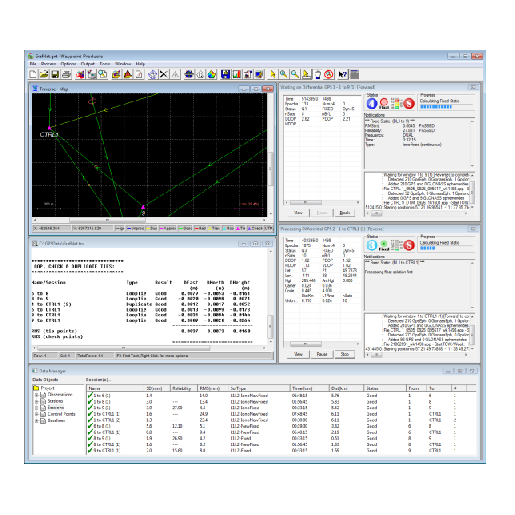
Task: Expand the Stations node in Data Objects
Action: [36, 401]
